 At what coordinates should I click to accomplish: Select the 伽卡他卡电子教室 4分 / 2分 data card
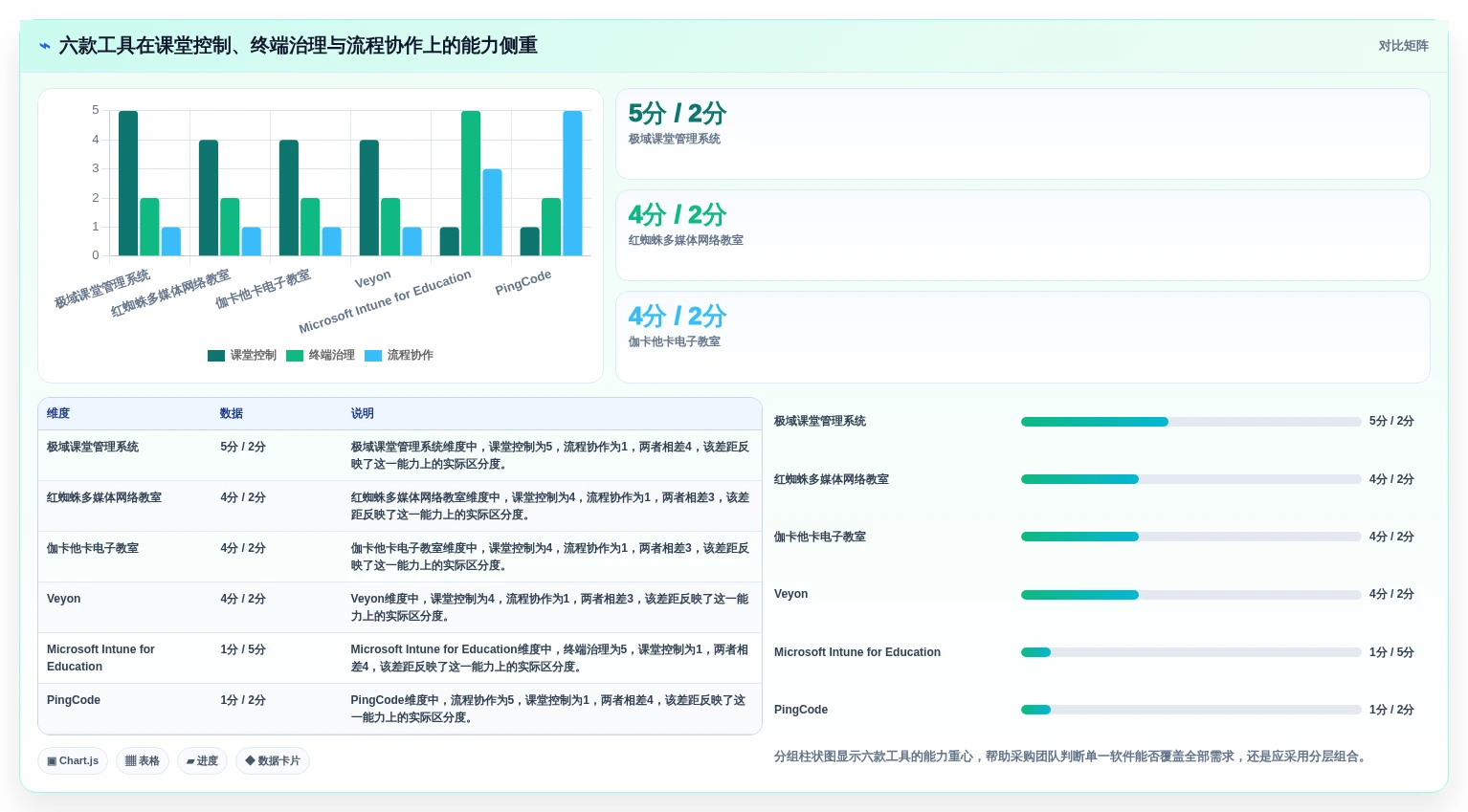(1023, 337)
